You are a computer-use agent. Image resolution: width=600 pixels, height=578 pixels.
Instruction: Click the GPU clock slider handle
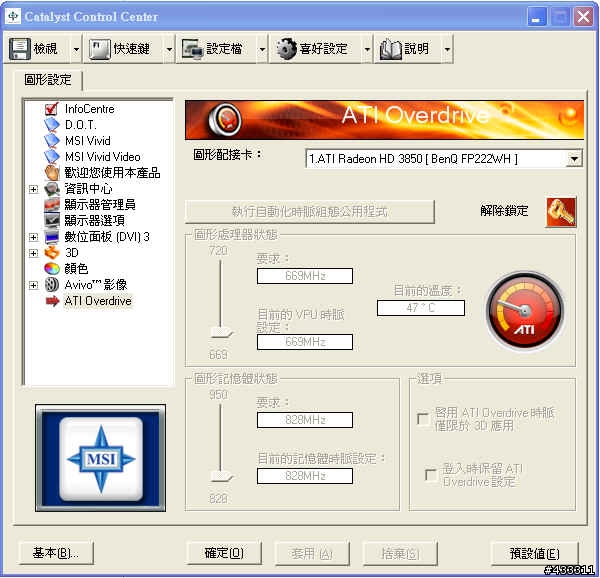click(x=221, y=332)
